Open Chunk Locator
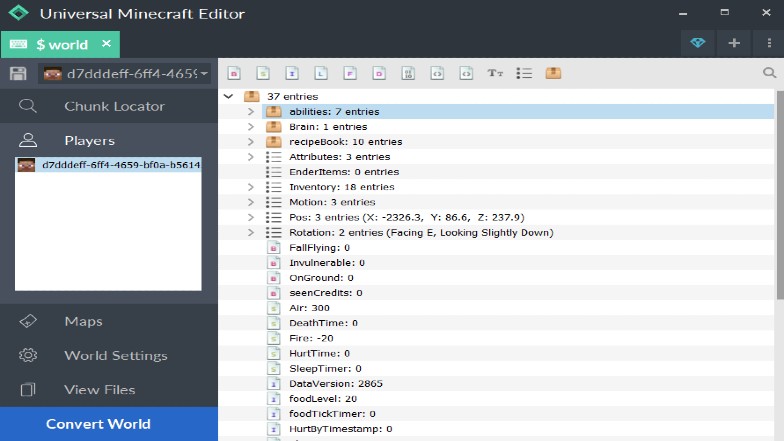 108,106
